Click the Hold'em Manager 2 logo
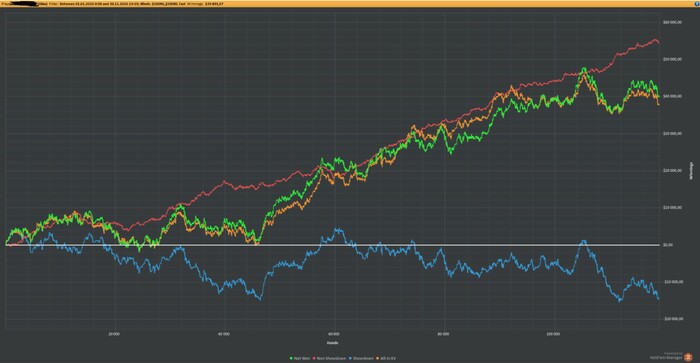The height and width of the screenshot is (363, 700). (x=688, y=357)
